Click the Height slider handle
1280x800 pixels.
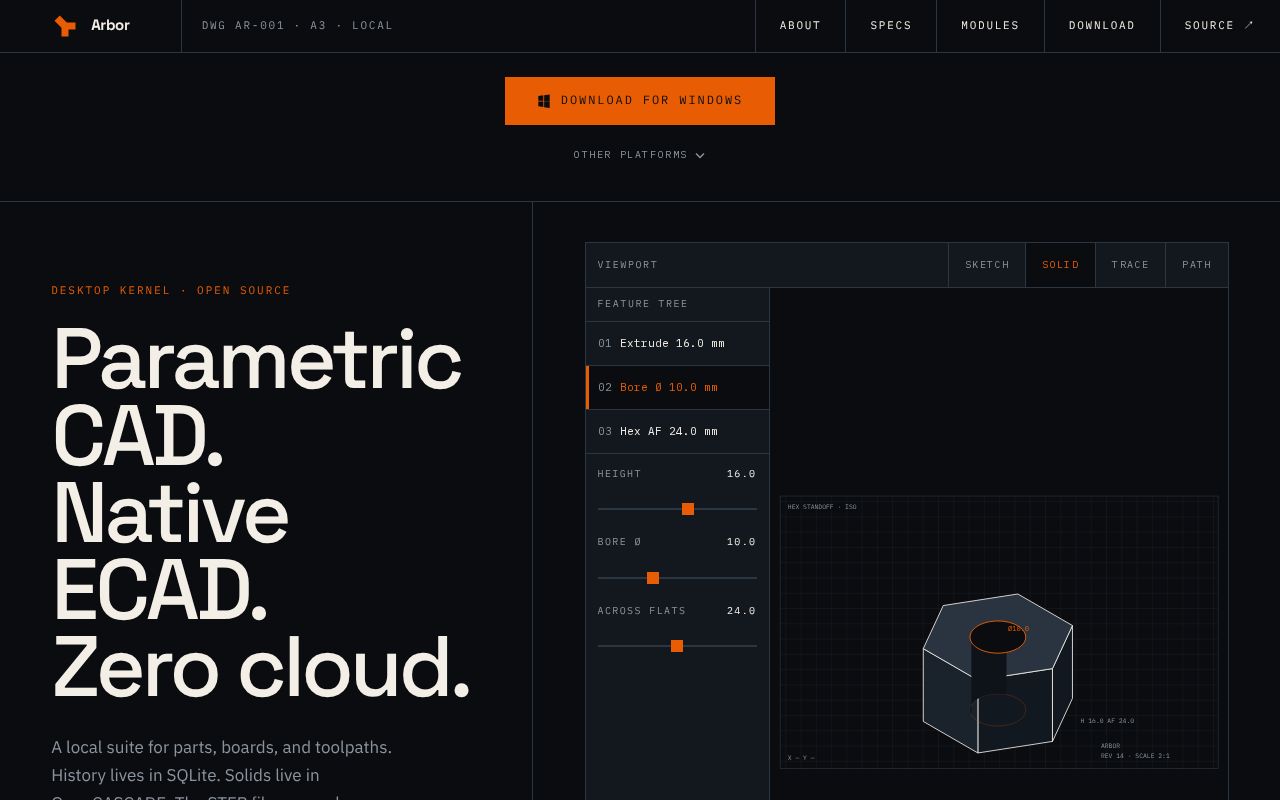pyautogui.click(x=688, y=509)
